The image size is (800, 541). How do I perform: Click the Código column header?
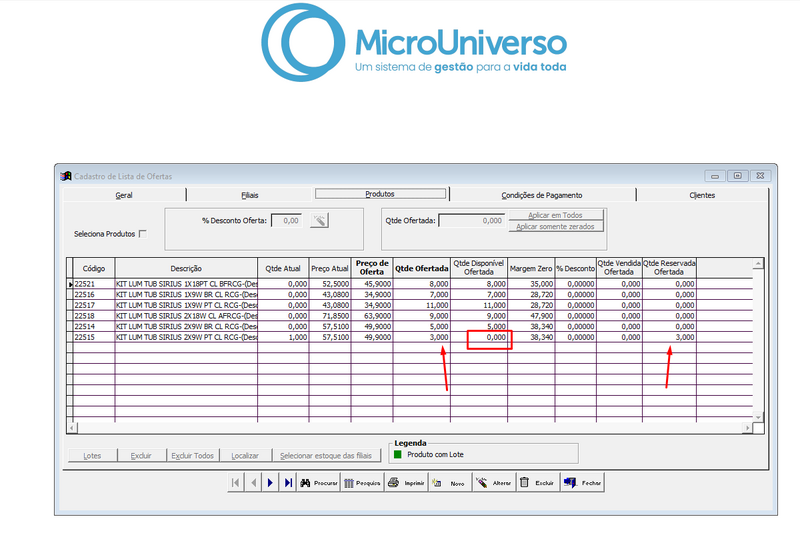click(x=94, y=268)
